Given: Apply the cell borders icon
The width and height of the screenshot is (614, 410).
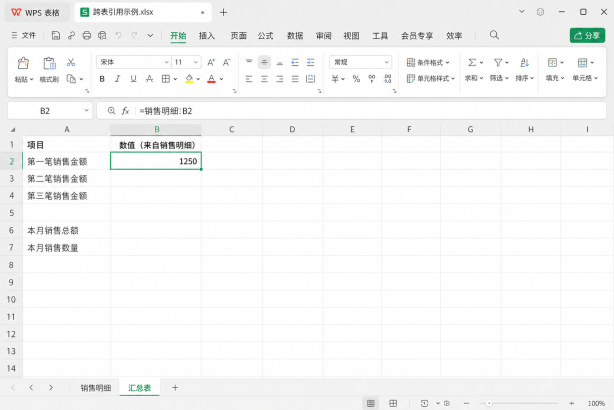Looking at the screenshot, I should (166, 79).
